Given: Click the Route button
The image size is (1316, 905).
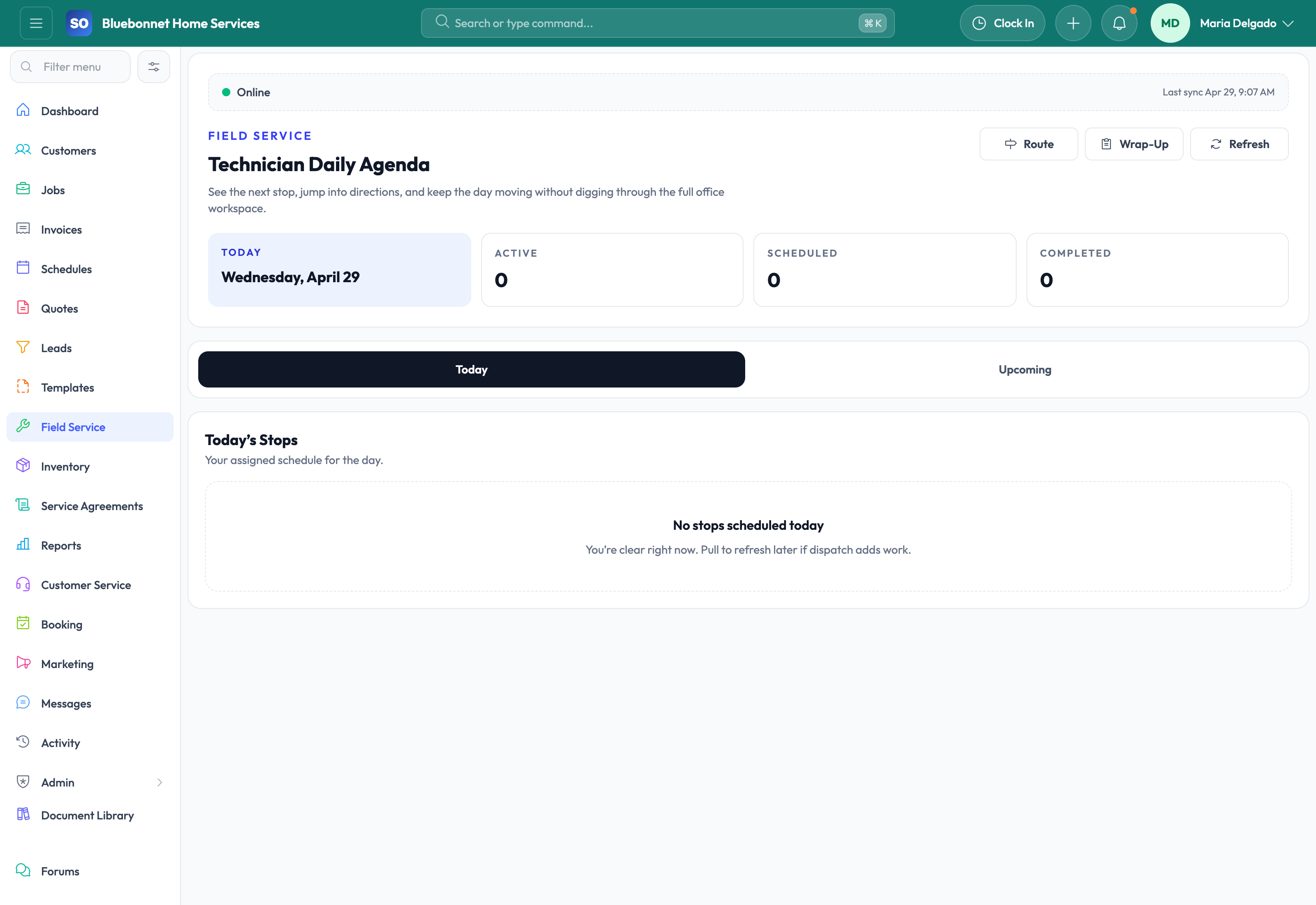Looking at the screenshot, I should (1029, 144).
